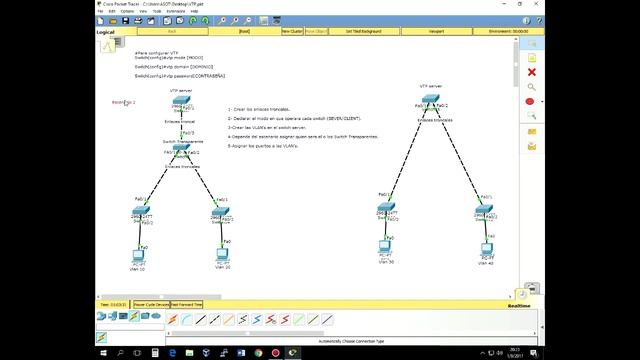This screenshot has height=360, width=640.
Task: Select the Add Complex PDU open envelope
Action: pyautogui.click(x=532, y=146)
